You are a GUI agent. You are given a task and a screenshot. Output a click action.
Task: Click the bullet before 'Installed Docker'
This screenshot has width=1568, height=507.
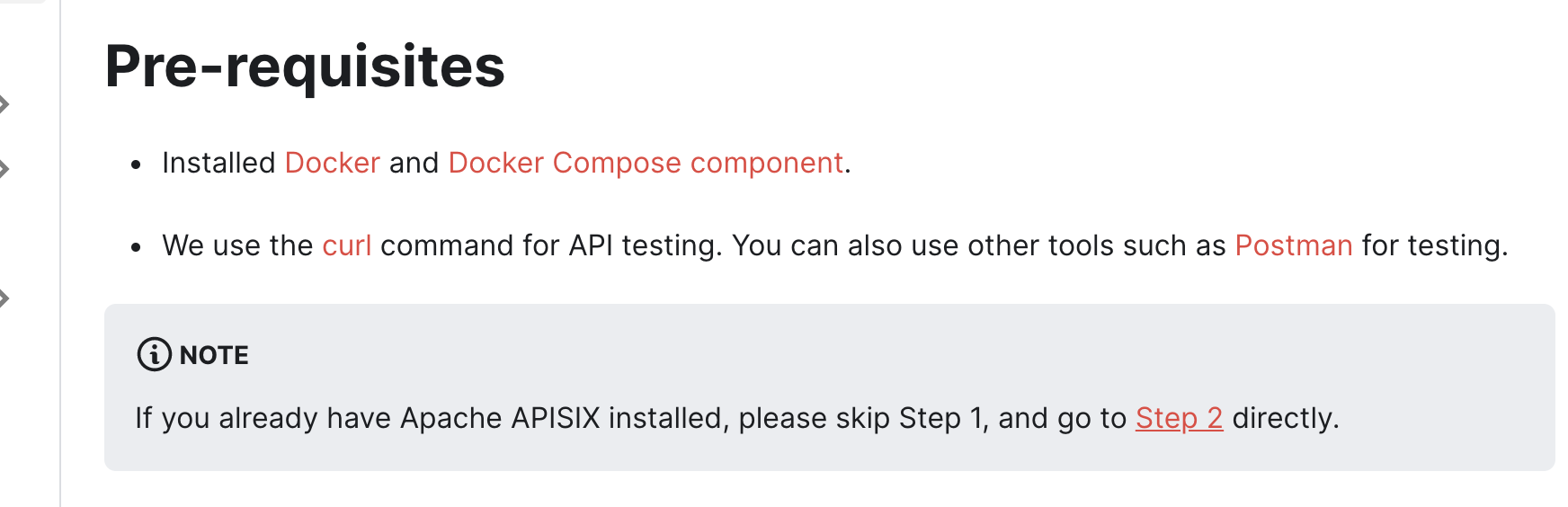(x=137, y=165)
